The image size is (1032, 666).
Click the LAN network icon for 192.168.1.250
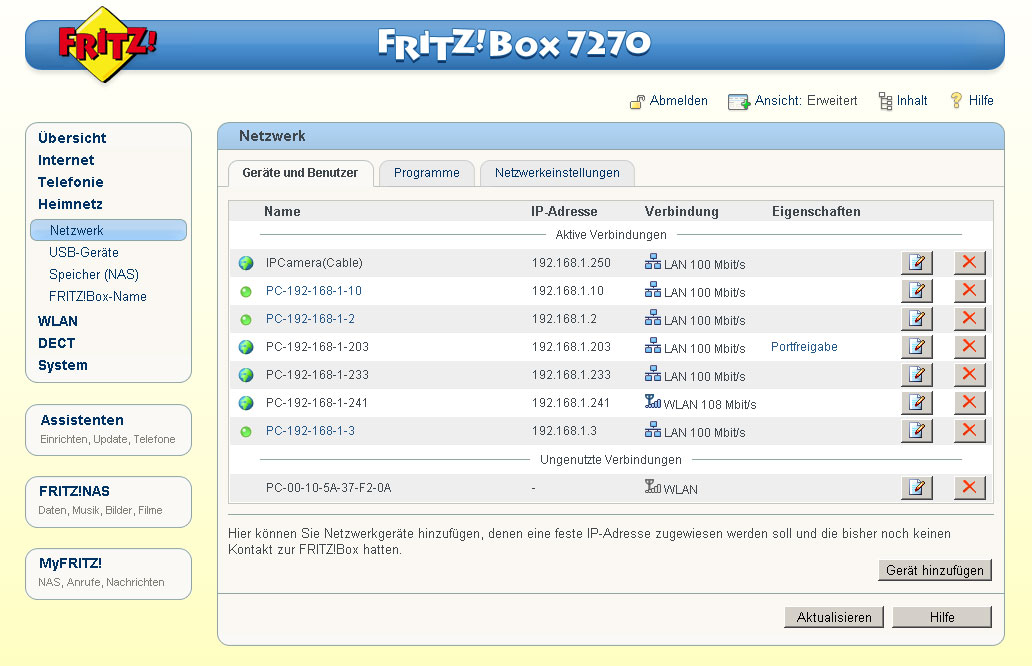point(653,262)
